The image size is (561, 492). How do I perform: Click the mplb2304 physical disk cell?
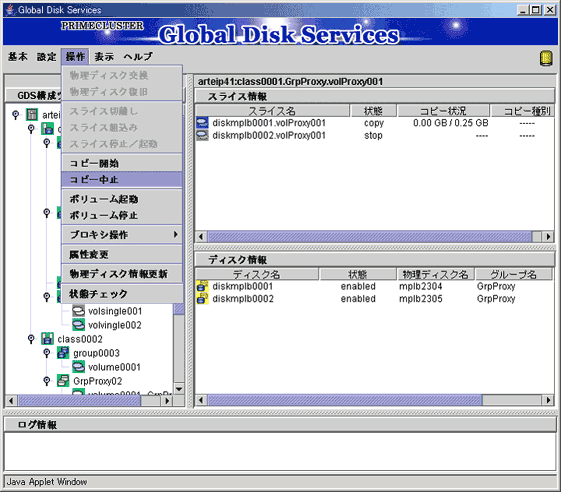420,286
